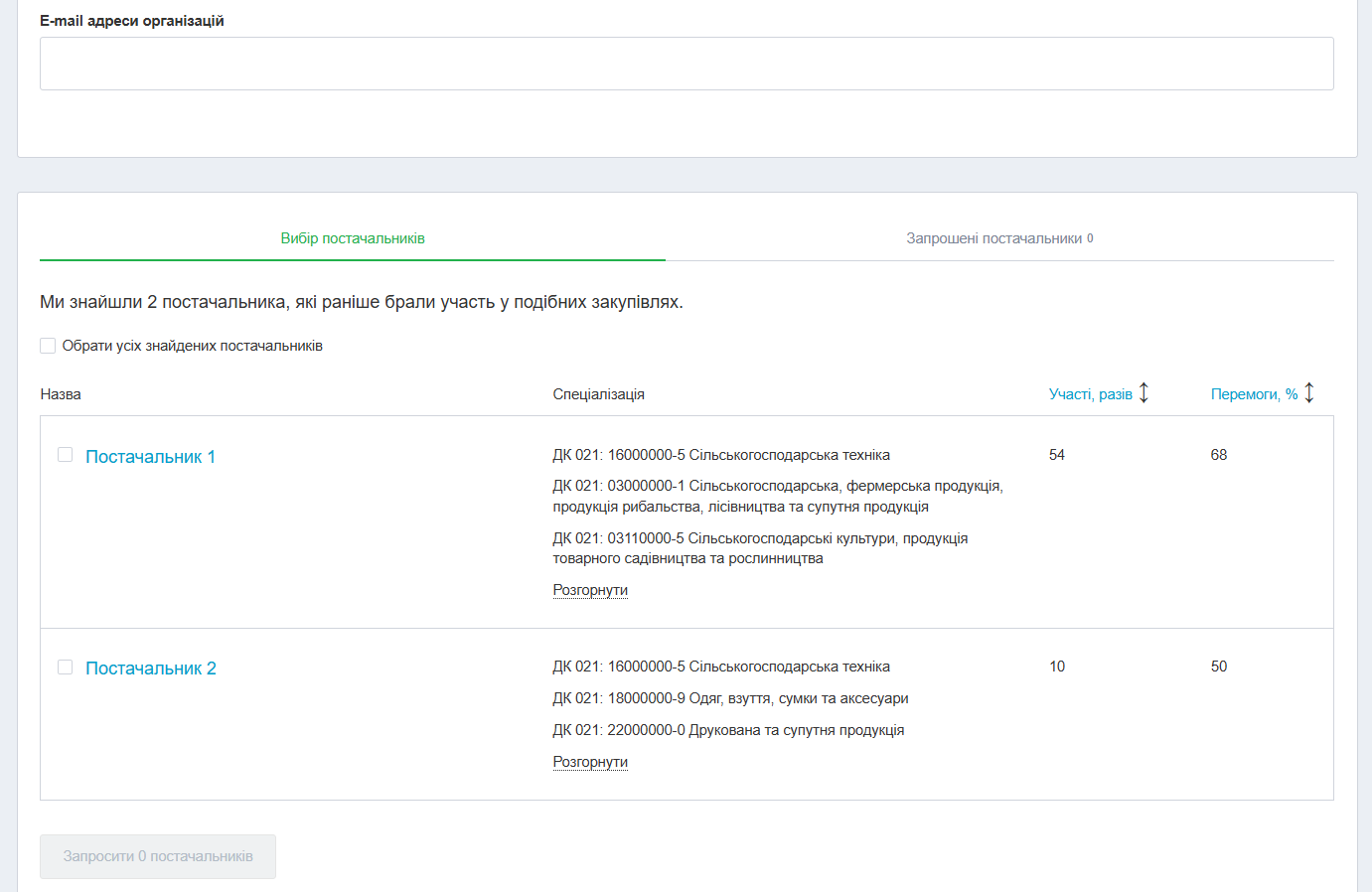Tick the checkbox for Постачальник 1
The width and height of the screenshot is (1372, 892).
point(66,455)
